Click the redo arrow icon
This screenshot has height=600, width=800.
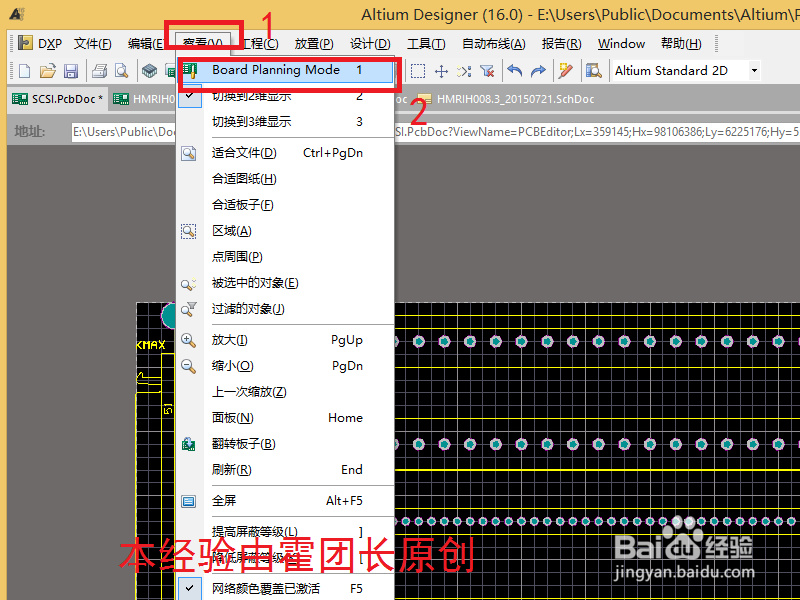pos(538,71)
